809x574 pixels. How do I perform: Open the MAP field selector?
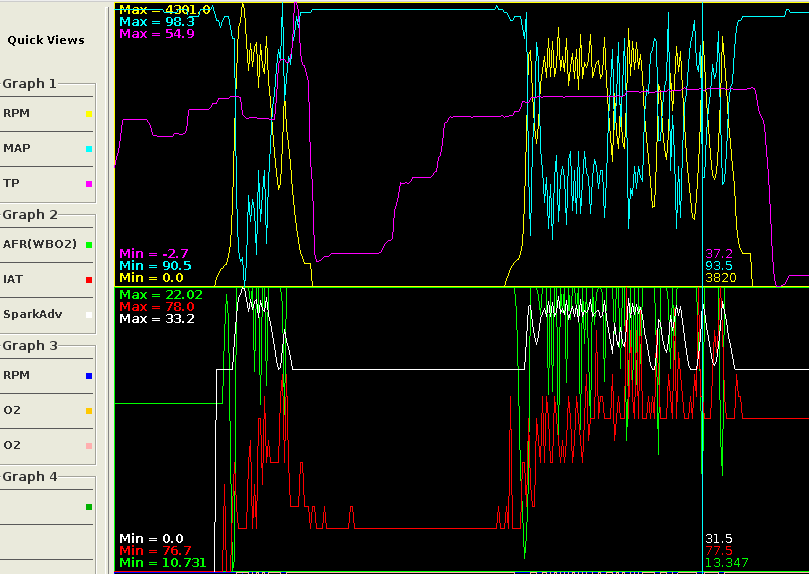tap(40, 148)
